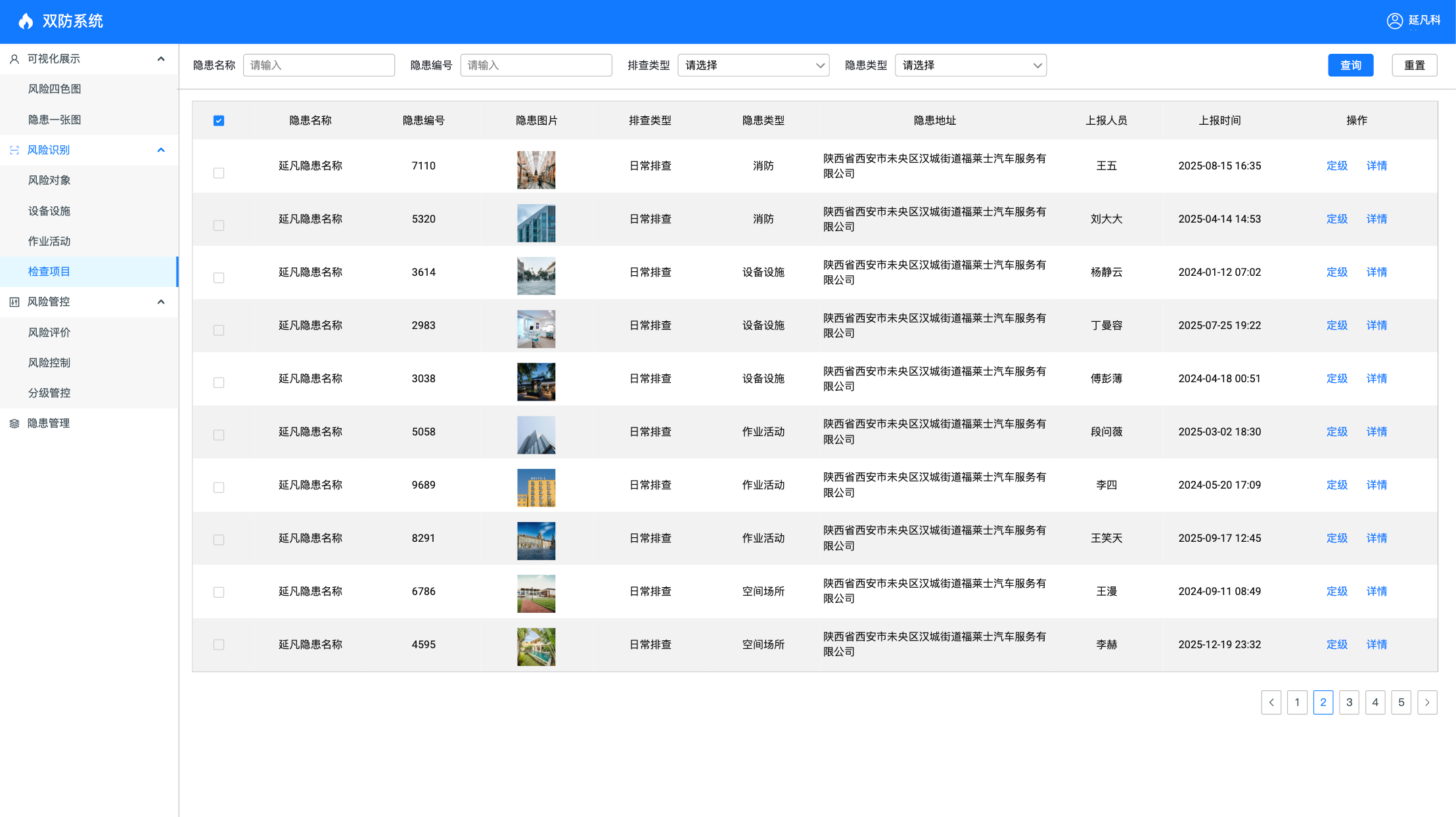The height and width of the screenshot is (817, 1456).
Task: Click the 查询 button
Action: pos(1350,66)
